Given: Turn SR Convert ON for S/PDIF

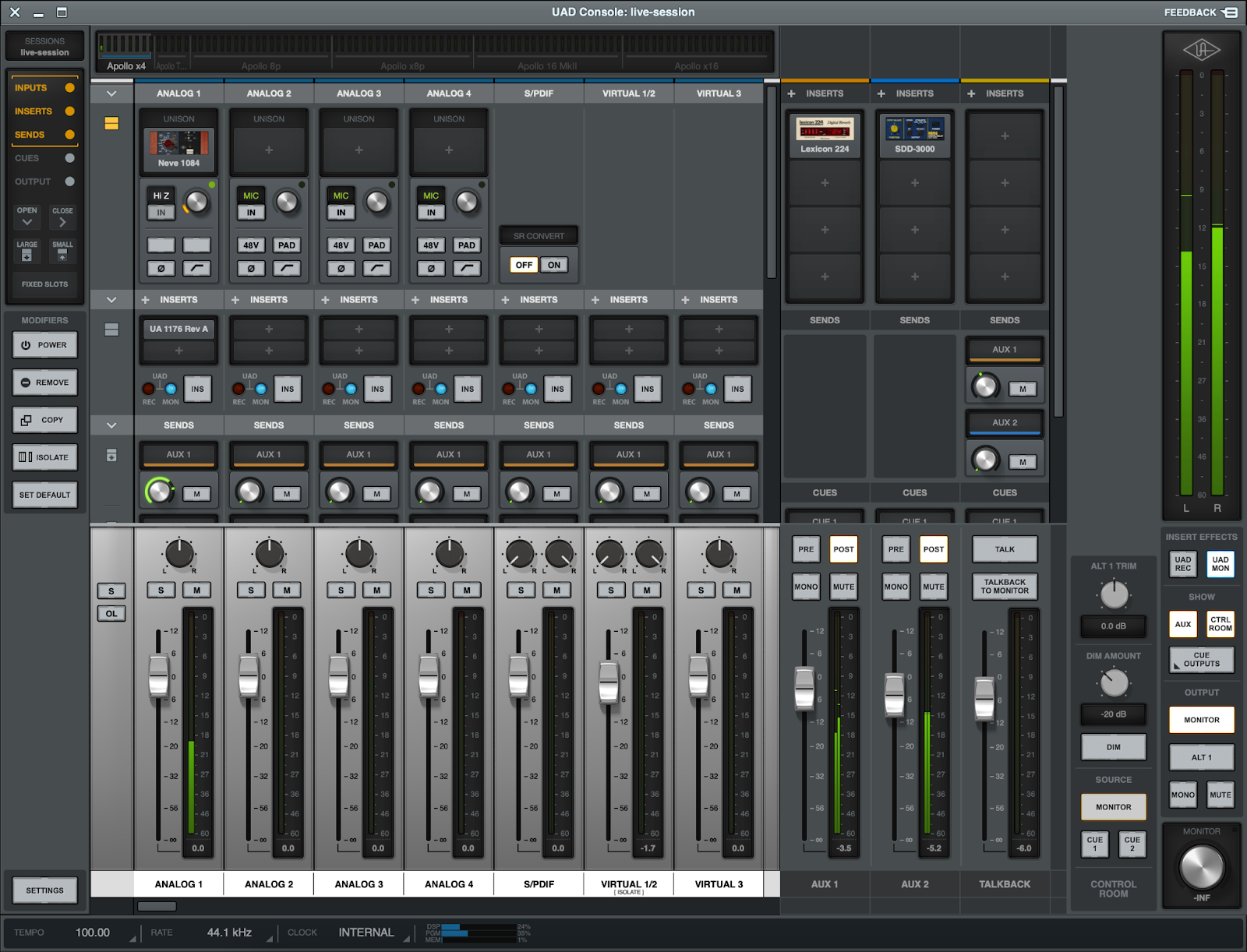Looking at the screenshot, I should click(553, 265).
